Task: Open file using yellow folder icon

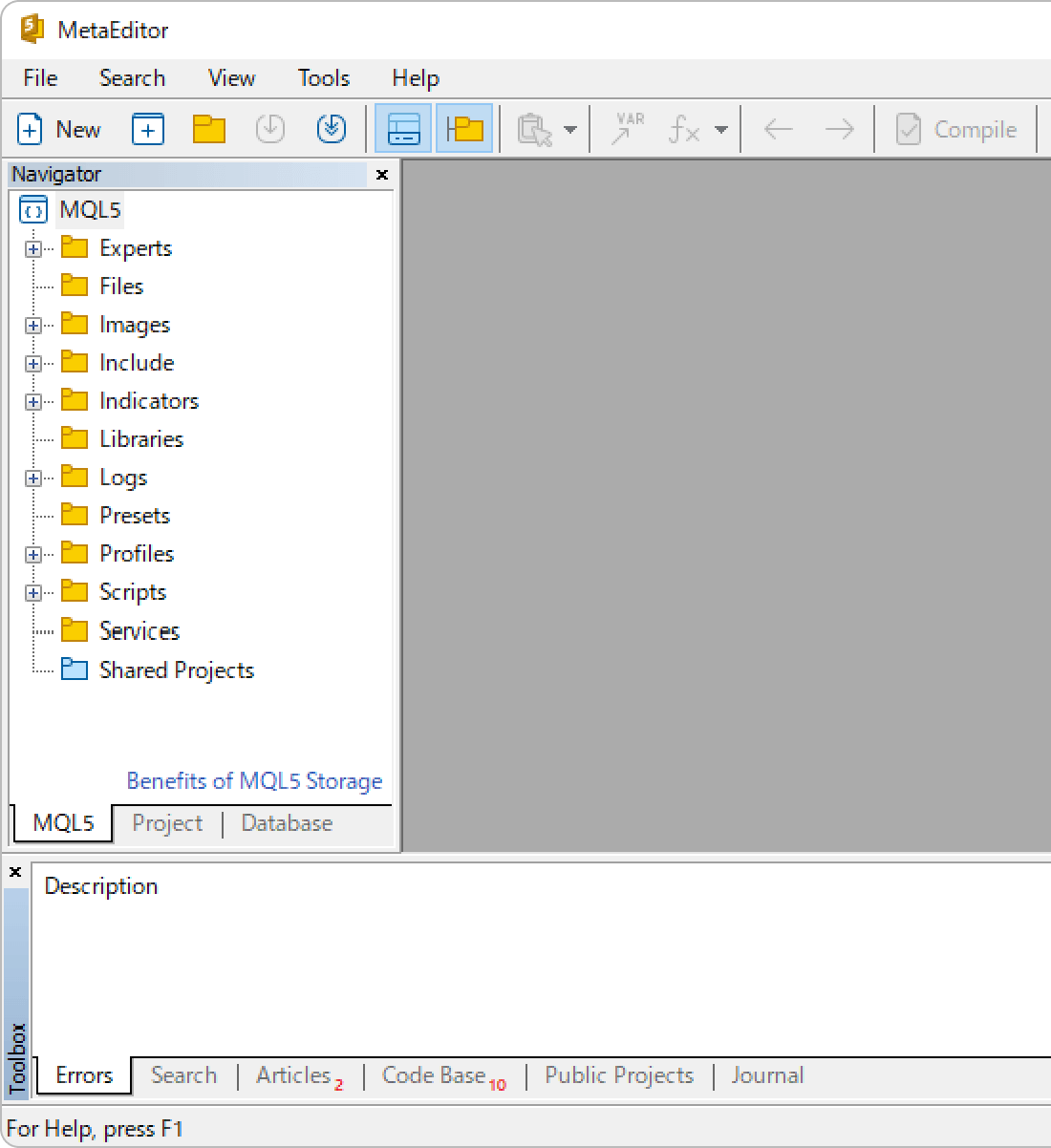Action: (x=208, y=129)
